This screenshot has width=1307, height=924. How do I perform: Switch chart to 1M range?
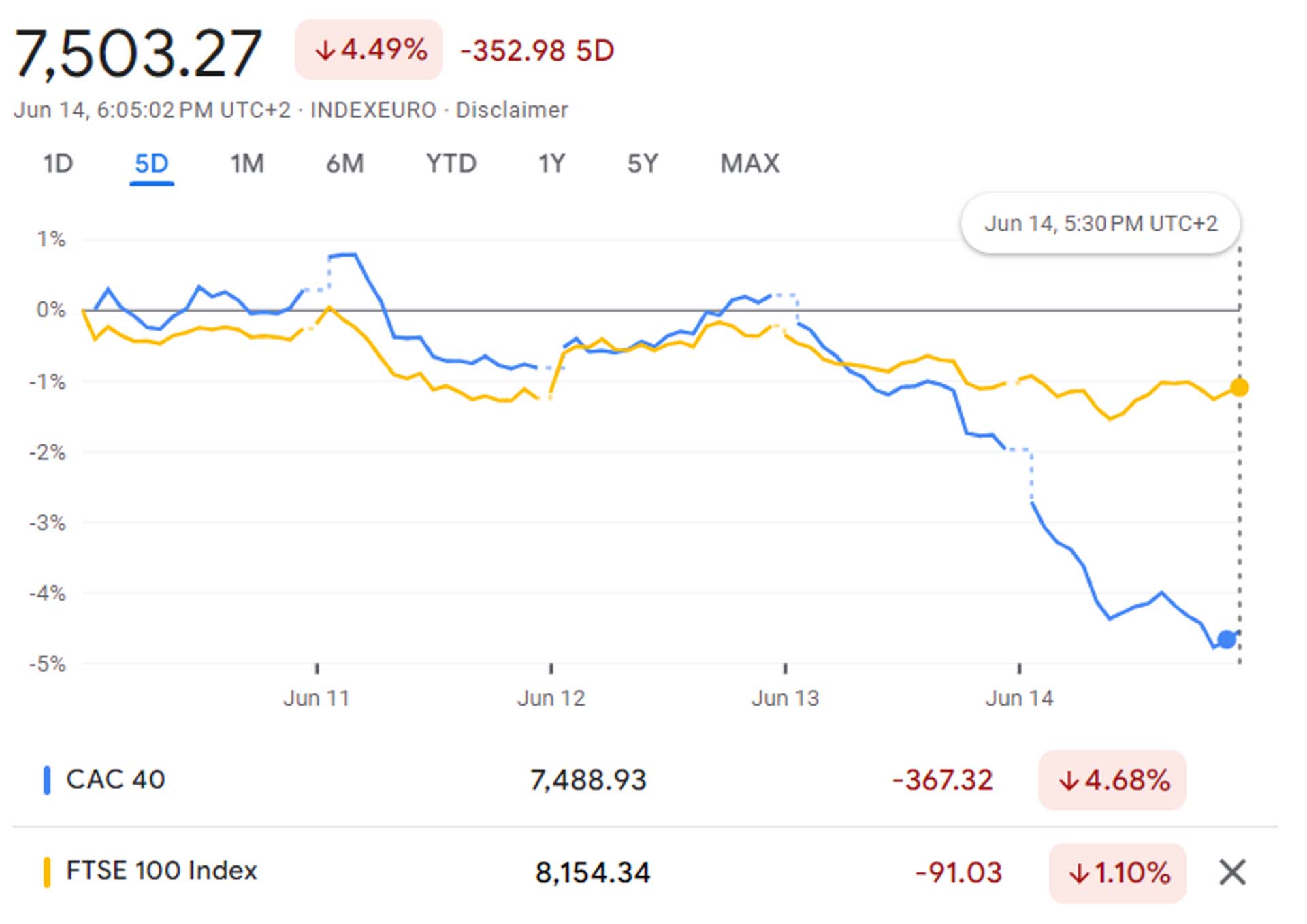tap(246, 164)
